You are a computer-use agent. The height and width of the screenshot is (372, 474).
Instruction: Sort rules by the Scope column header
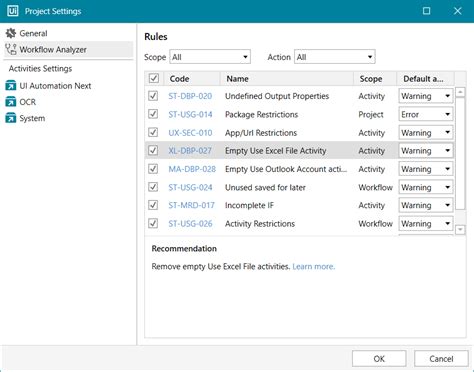click(x=375, y=79)
